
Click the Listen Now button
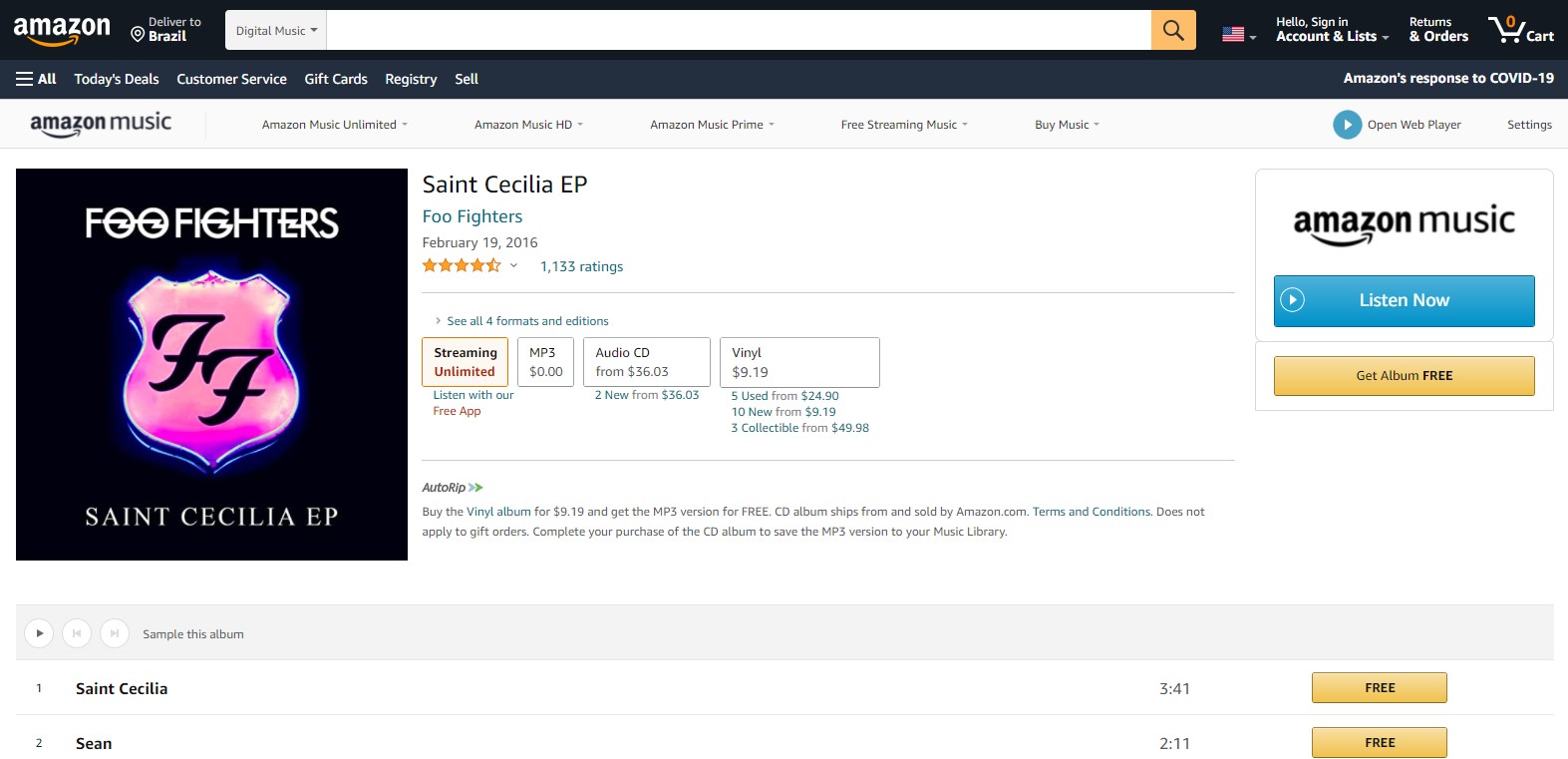1404,300
